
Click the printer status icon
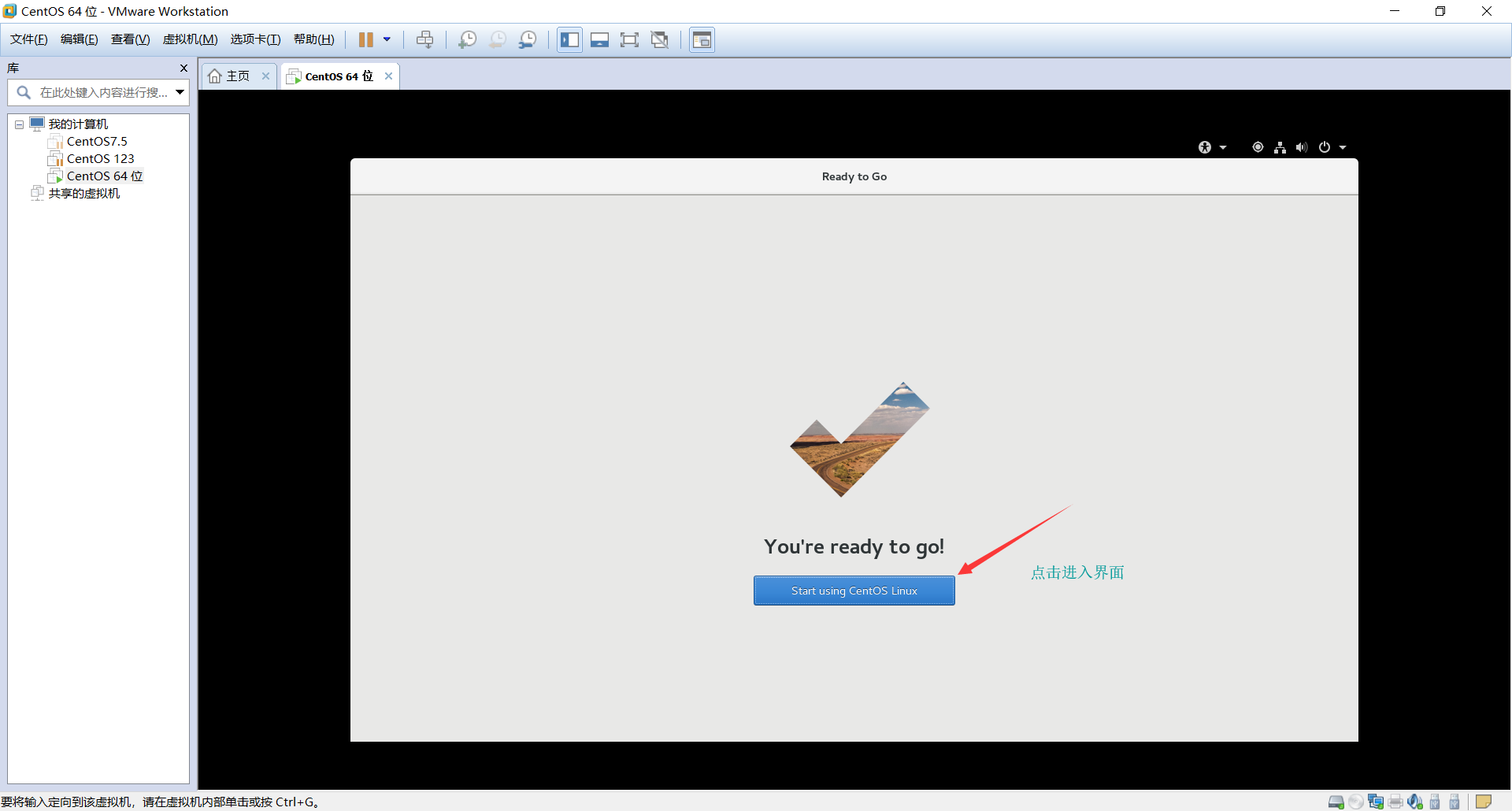1395,802
